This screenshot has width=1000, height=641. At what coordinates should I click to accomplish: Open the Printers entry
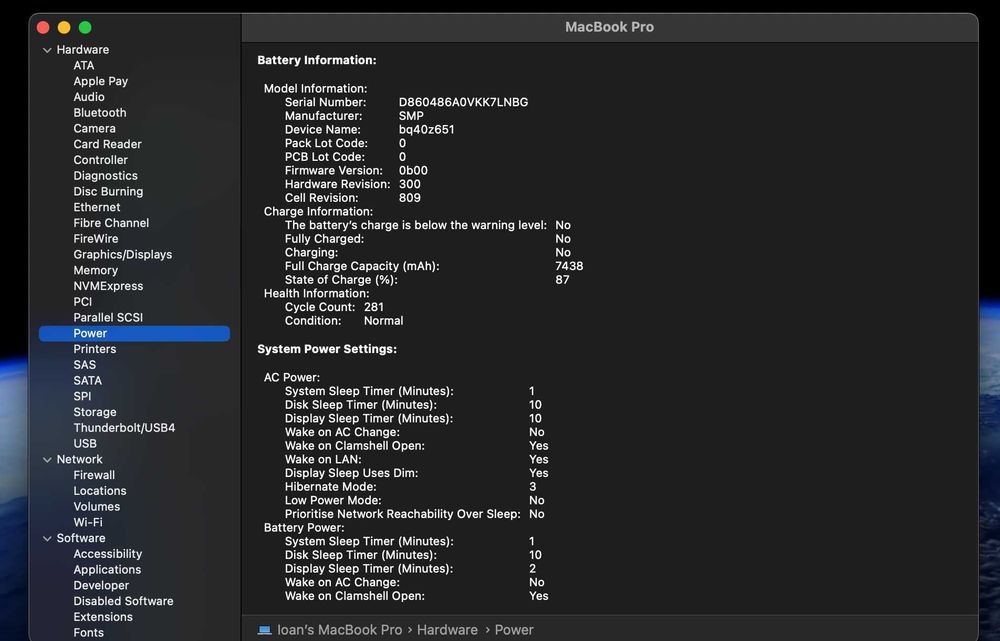point(94,350)
